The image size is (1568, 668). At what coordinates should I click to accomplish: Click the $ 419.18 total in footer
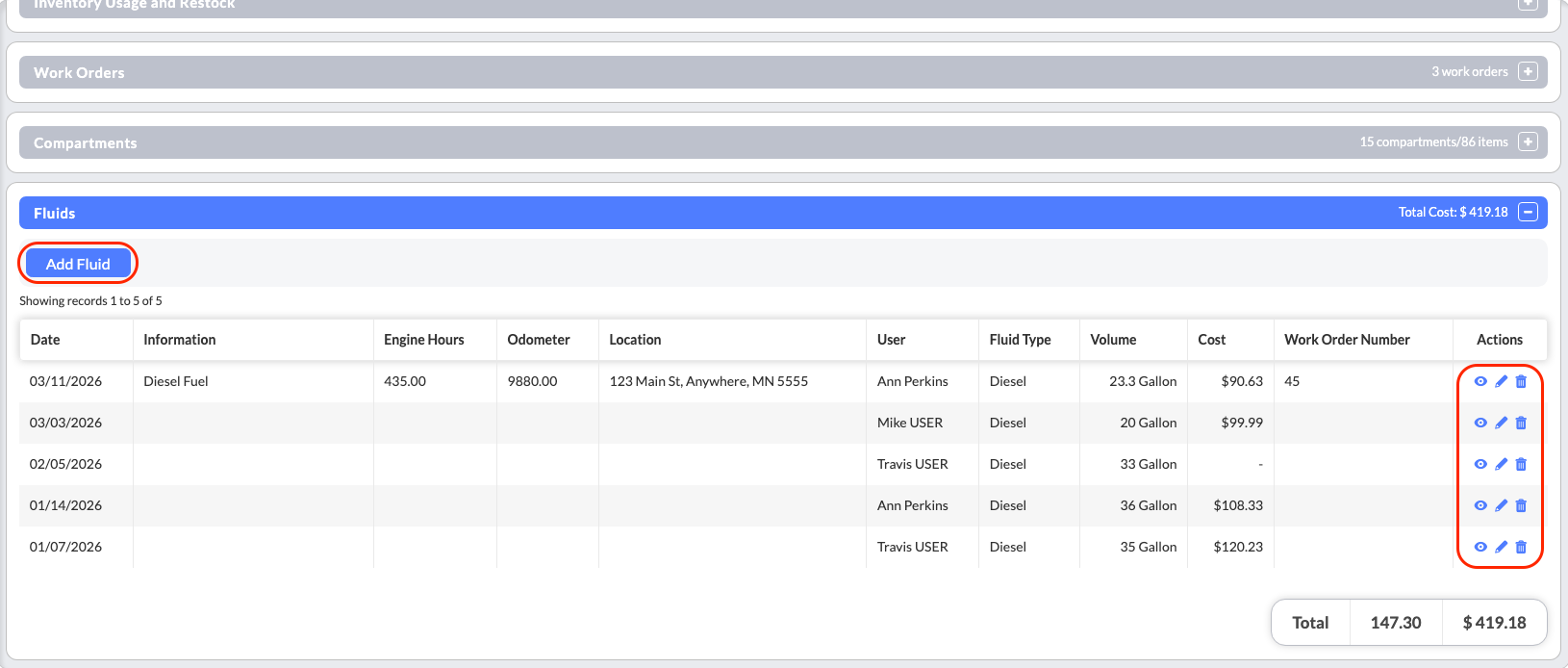pyautogui.click(x=1495, y=623)
